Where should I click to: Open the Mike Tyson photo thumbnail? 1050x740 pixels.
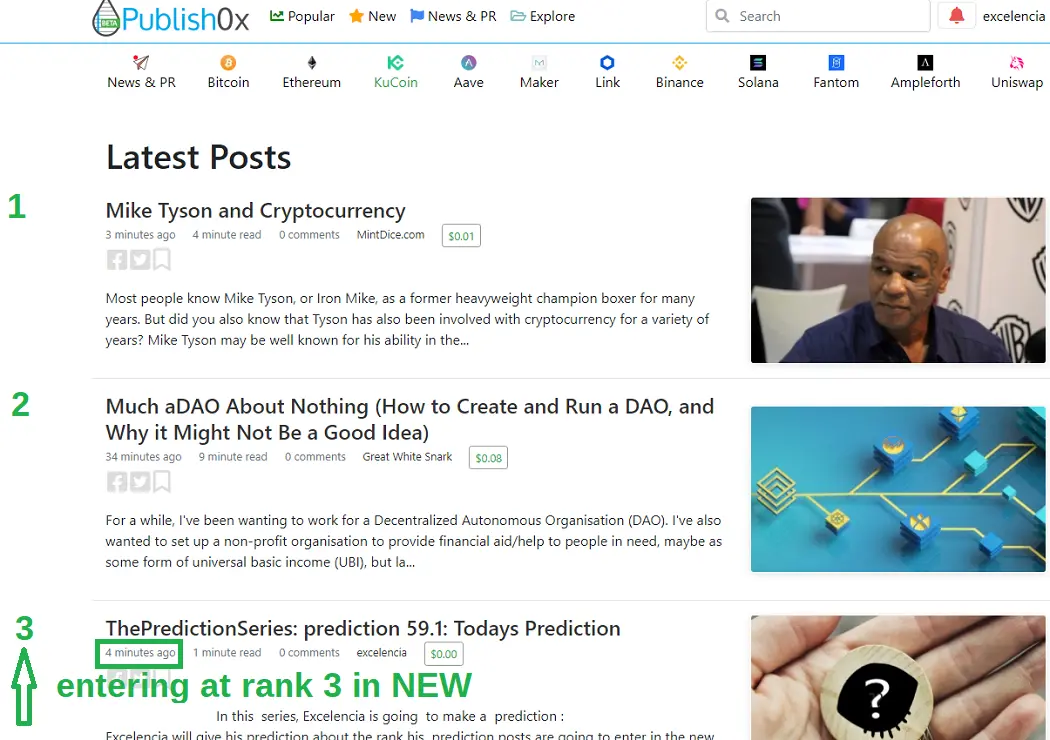coord(897,280)
